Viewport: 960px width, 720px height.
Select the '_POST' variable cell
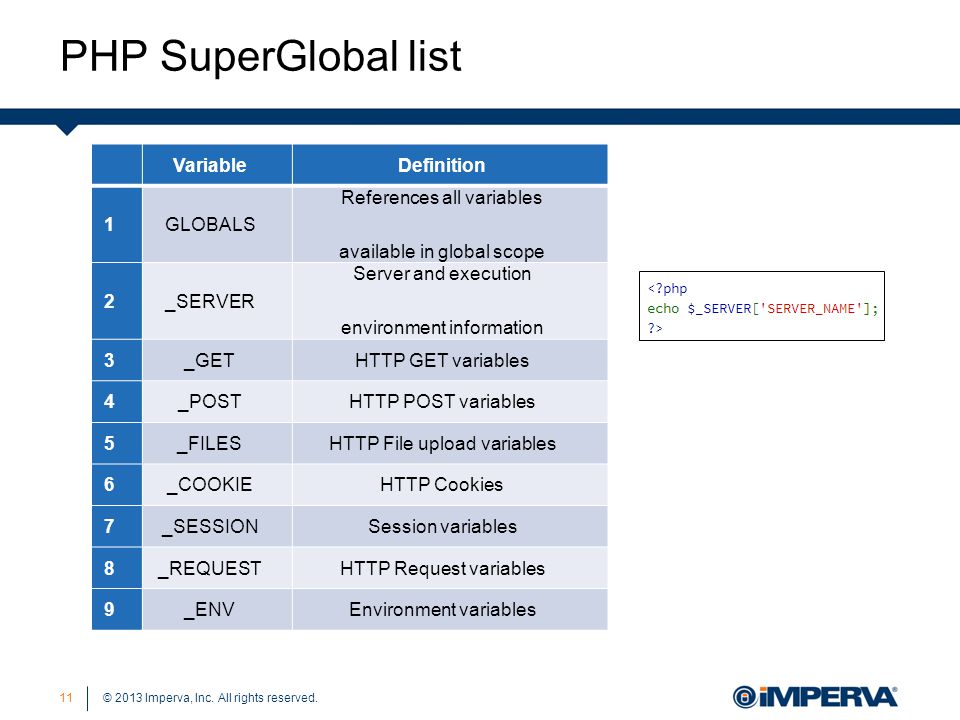(x=217, y=402)
